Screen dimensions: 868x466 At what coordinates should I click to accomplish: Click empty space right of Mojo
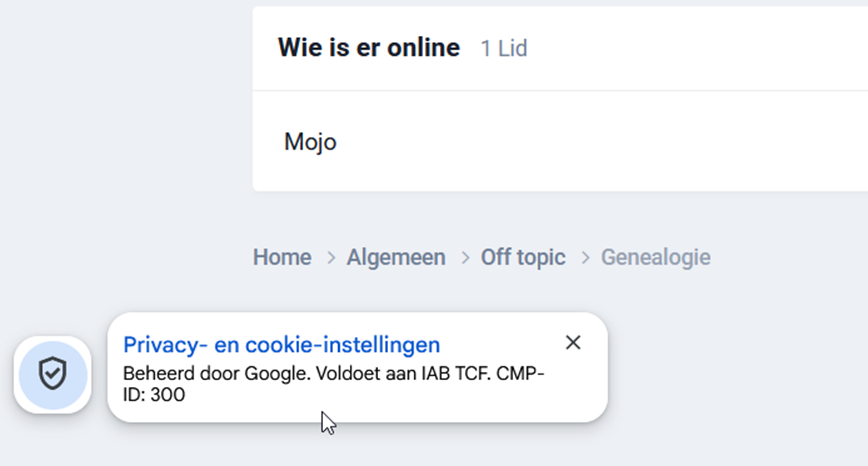point(600,142)
